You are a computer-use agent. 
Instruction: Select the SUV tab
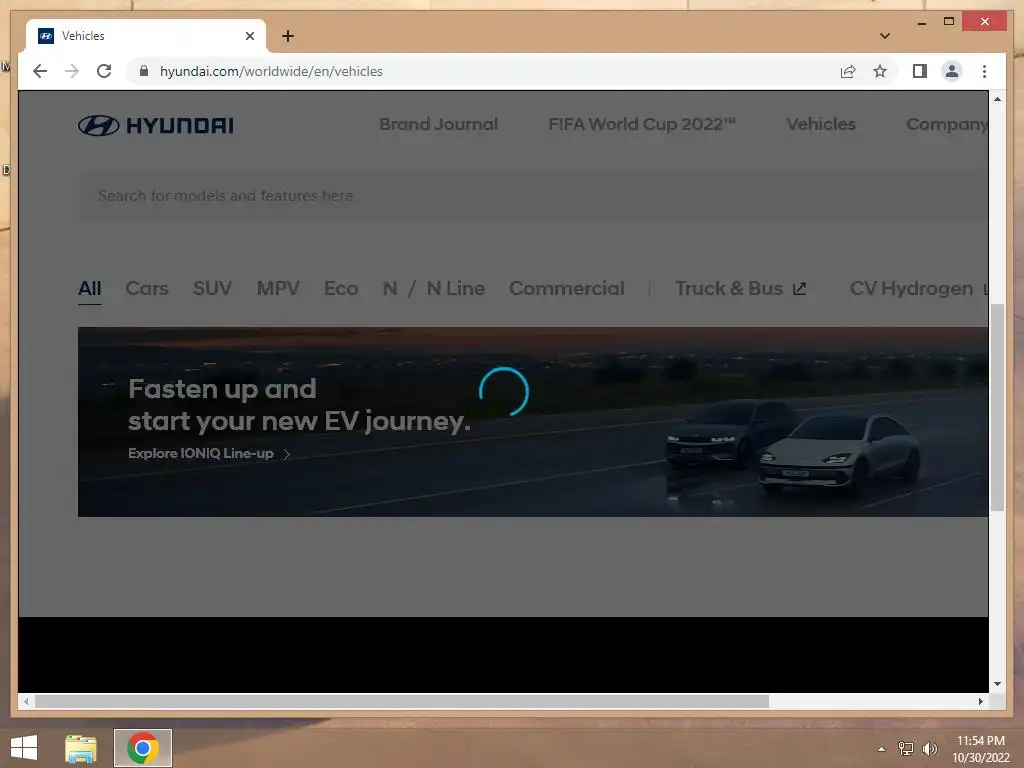pyautogui.click(x=212, y=289)
